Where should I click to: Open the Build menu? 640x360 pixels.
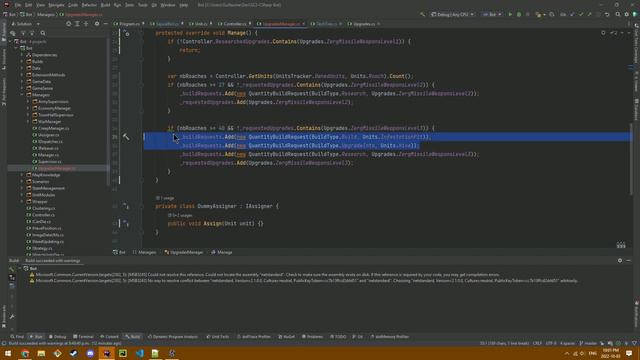click(105, 5)
